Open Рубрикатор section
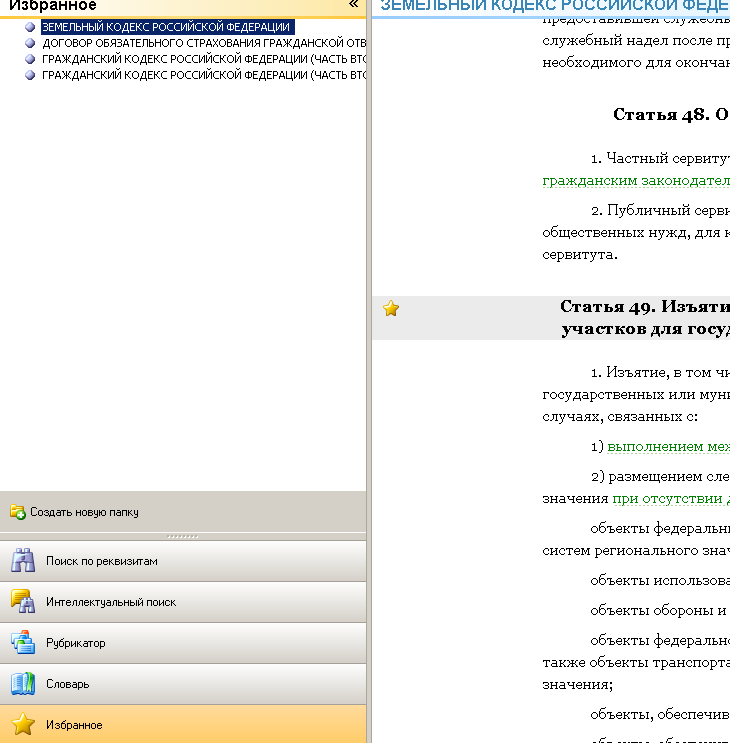Image resolution: width=730 pixels, height=743 pixels. pos(183,643)
